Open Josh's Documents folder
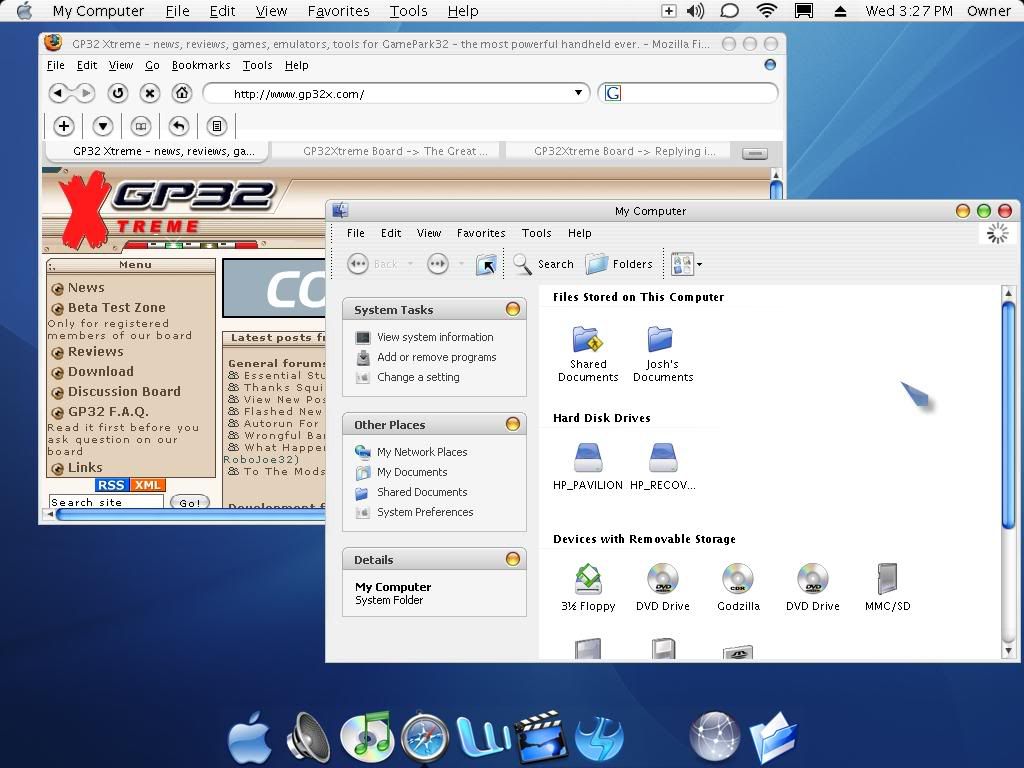The height and width of the screenshot is (768, 1024). tap(663, 353)
